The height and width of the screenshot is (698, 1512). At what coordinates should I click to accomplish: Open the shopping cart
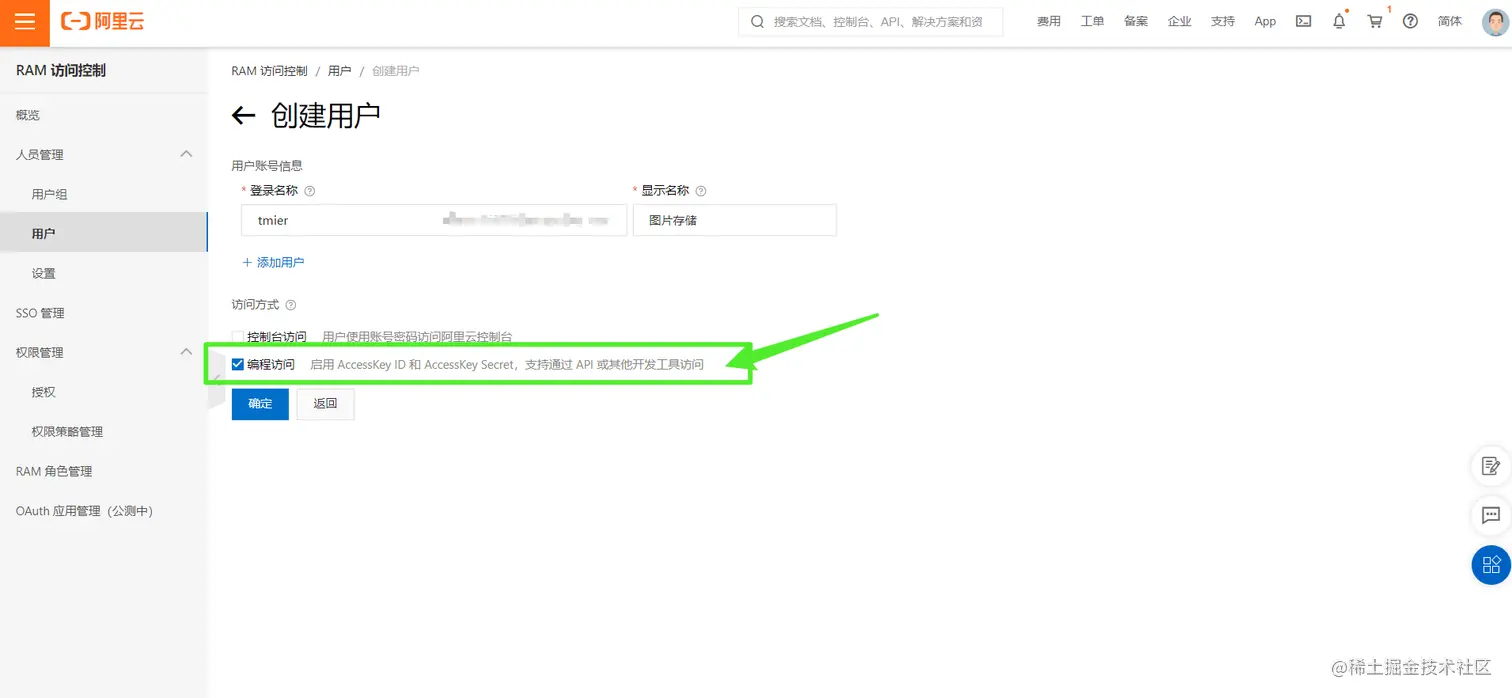(x=1375, y=21)
